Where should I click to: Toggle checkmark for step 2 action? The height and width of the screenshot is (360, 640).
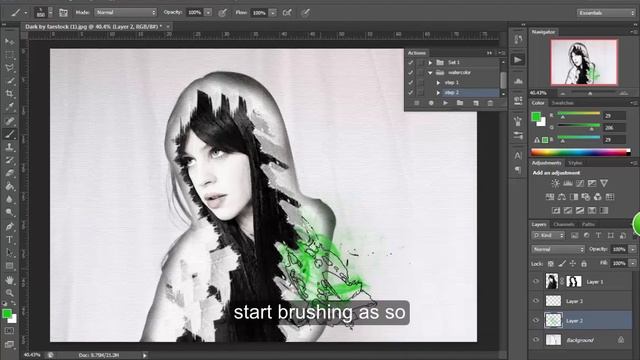pyautogui.click(x=411, y=93)
